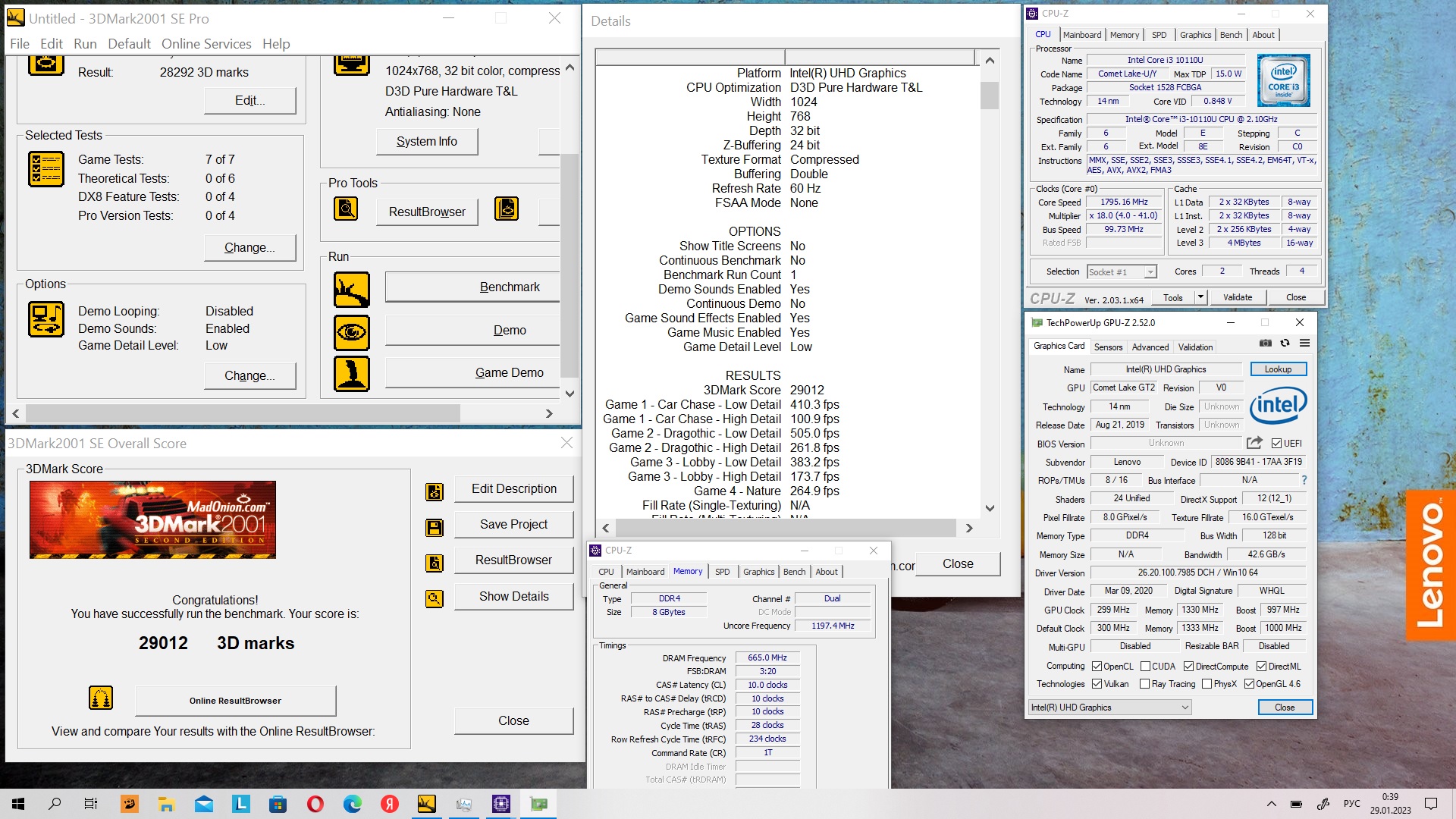
Task: Open Opera browser from the taskbar
Action: click(315, 804)
